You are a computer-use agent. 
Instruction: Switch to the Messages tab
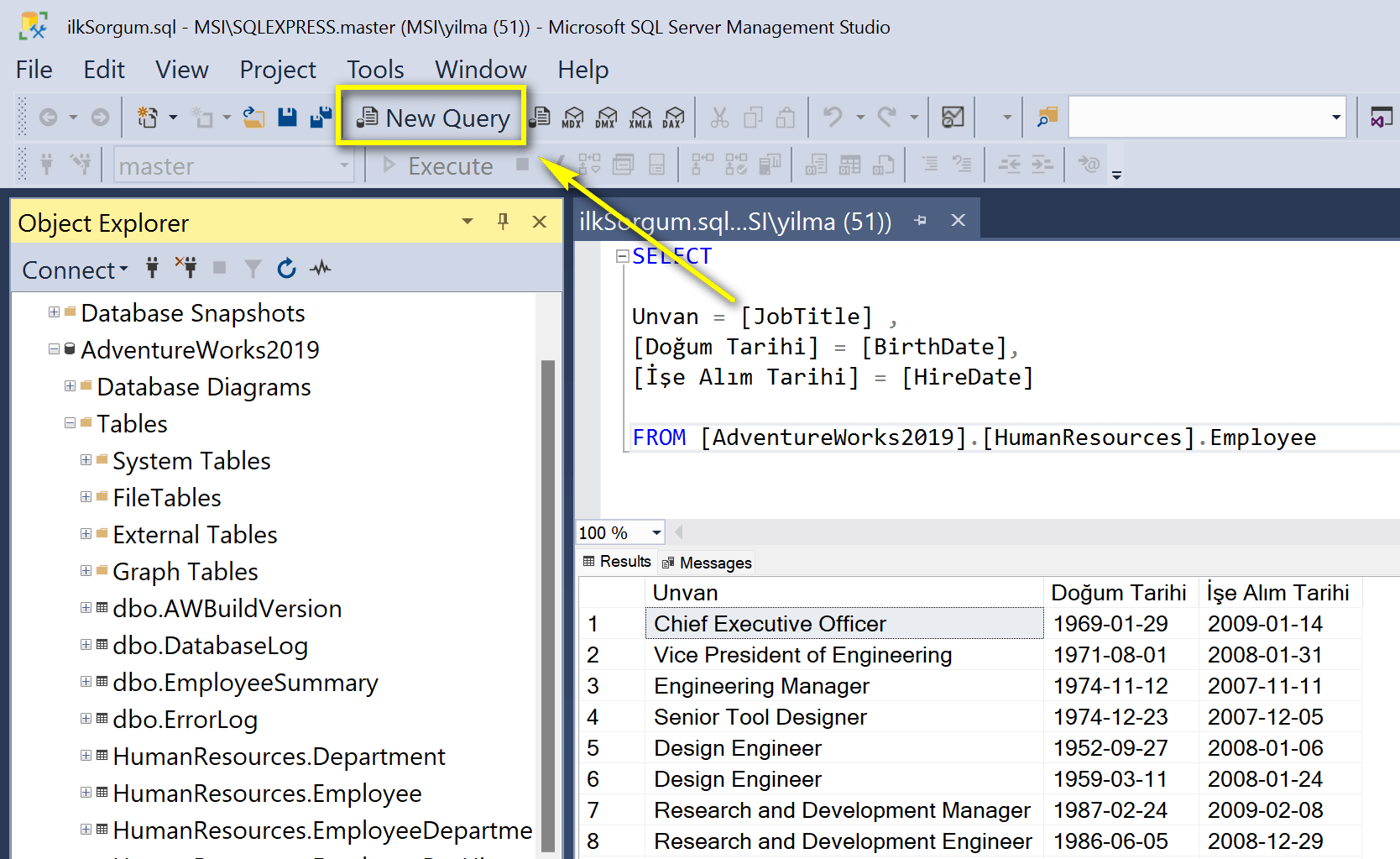(x=707, y=563)
